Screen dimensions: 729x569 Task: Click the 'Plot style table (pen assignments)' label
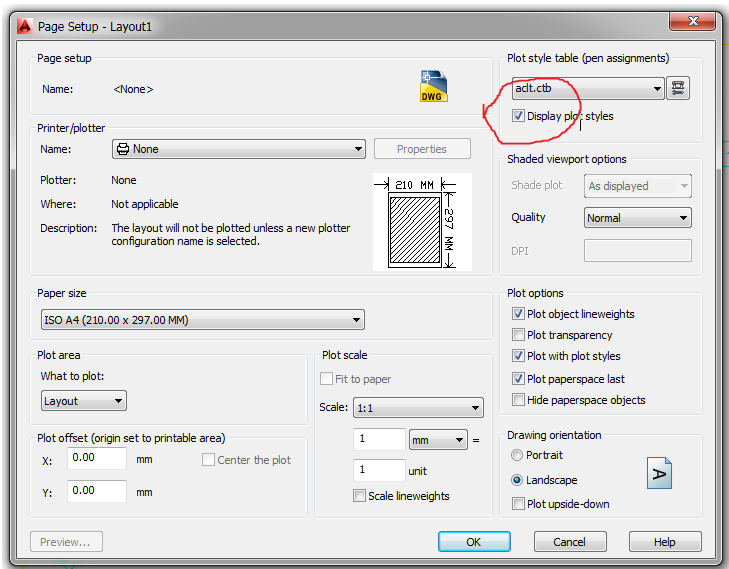[x=588, y=58]
